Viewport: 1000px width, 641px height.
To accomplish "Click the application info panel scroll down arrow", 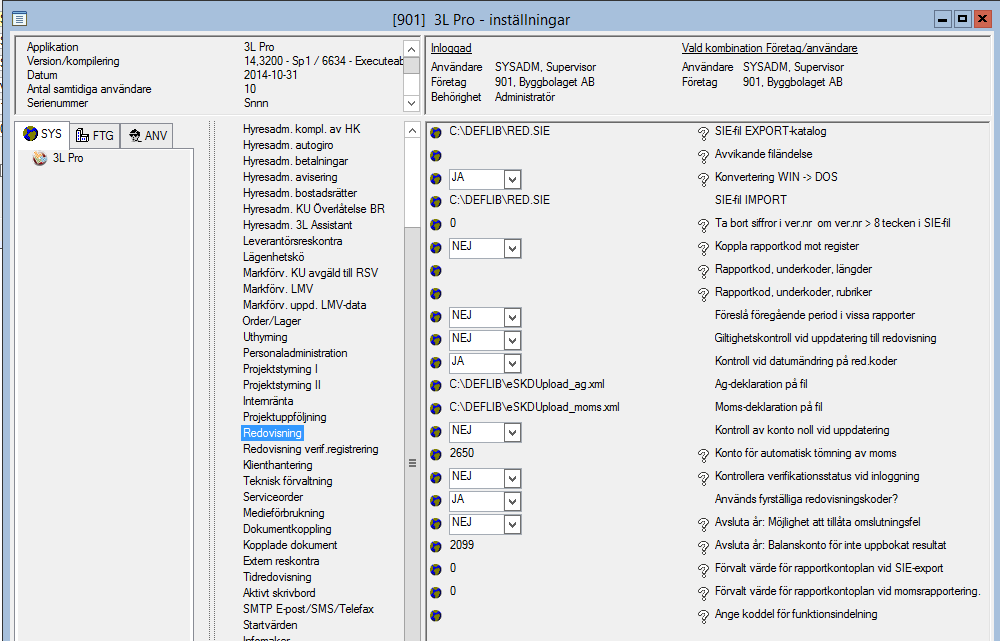I will coord(412,103).
